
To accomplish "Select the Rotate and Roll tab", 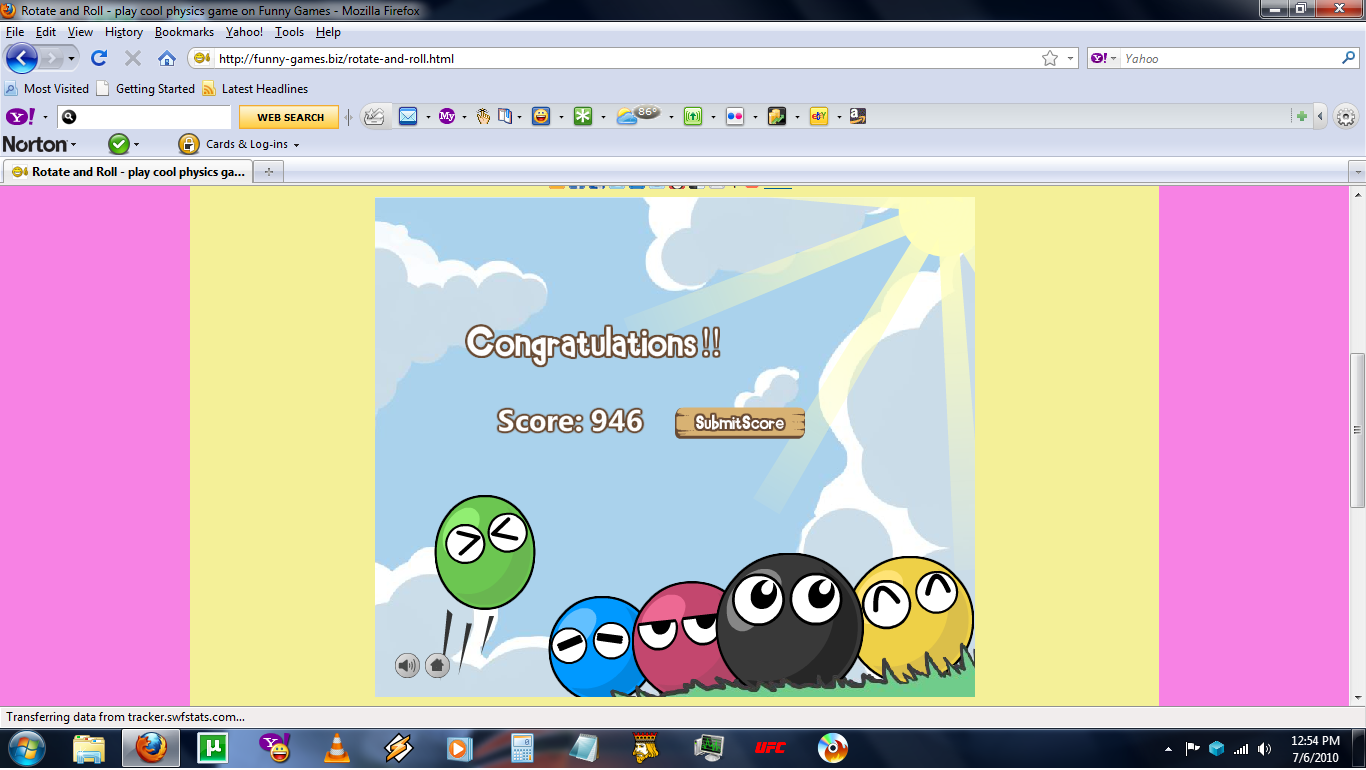I will (128, 172).
